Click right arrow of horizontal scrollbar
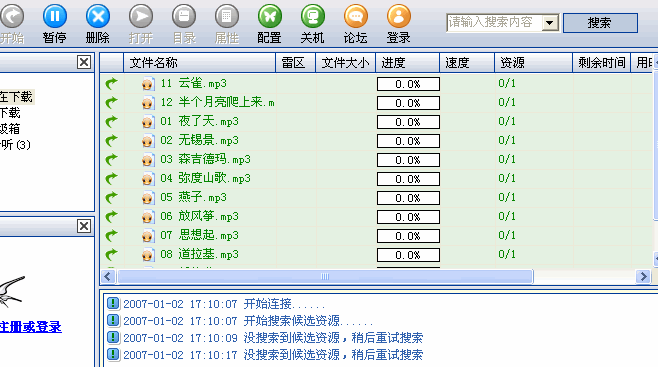 643,276
